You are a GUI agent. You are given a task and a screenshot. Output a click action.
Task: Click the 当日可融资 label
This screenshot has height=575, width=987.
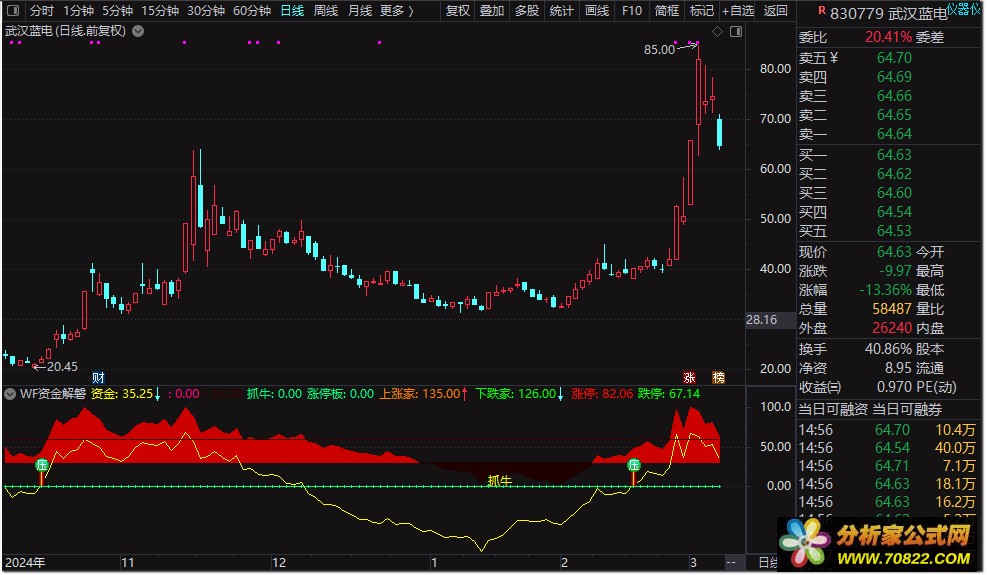(833, 410)
